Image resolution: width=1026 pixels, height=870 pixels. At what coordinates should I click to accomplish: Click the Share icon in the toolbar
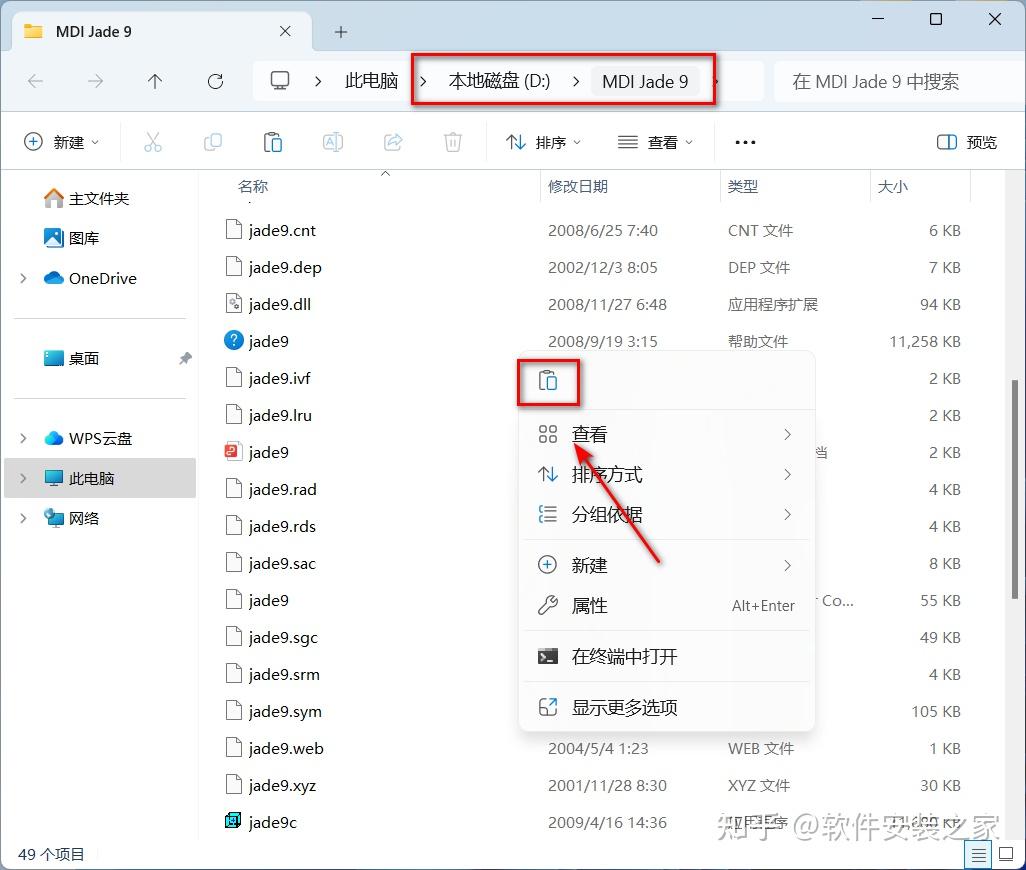pyautogui.click(x=392, y=142)
